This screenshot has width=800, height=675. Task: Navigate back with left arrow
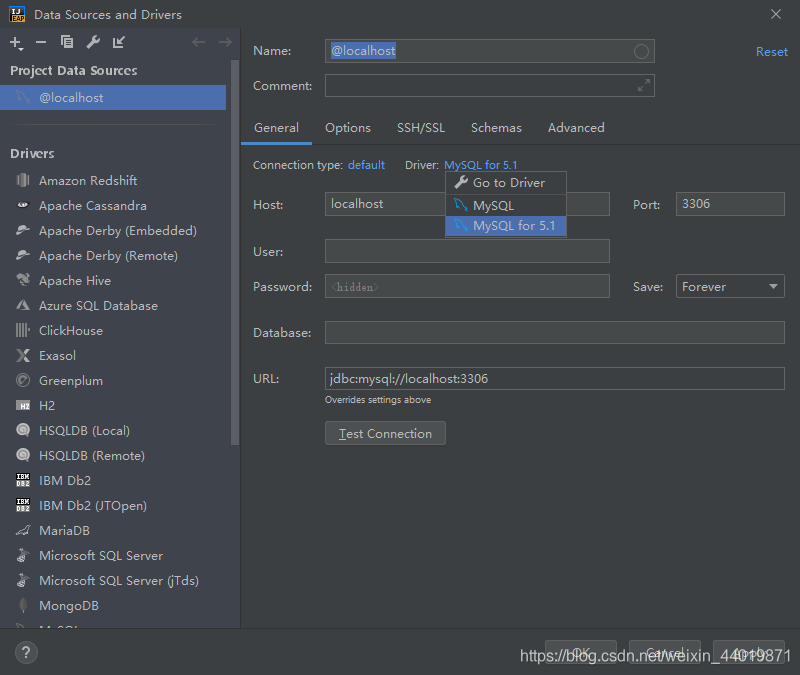[198, 42]
